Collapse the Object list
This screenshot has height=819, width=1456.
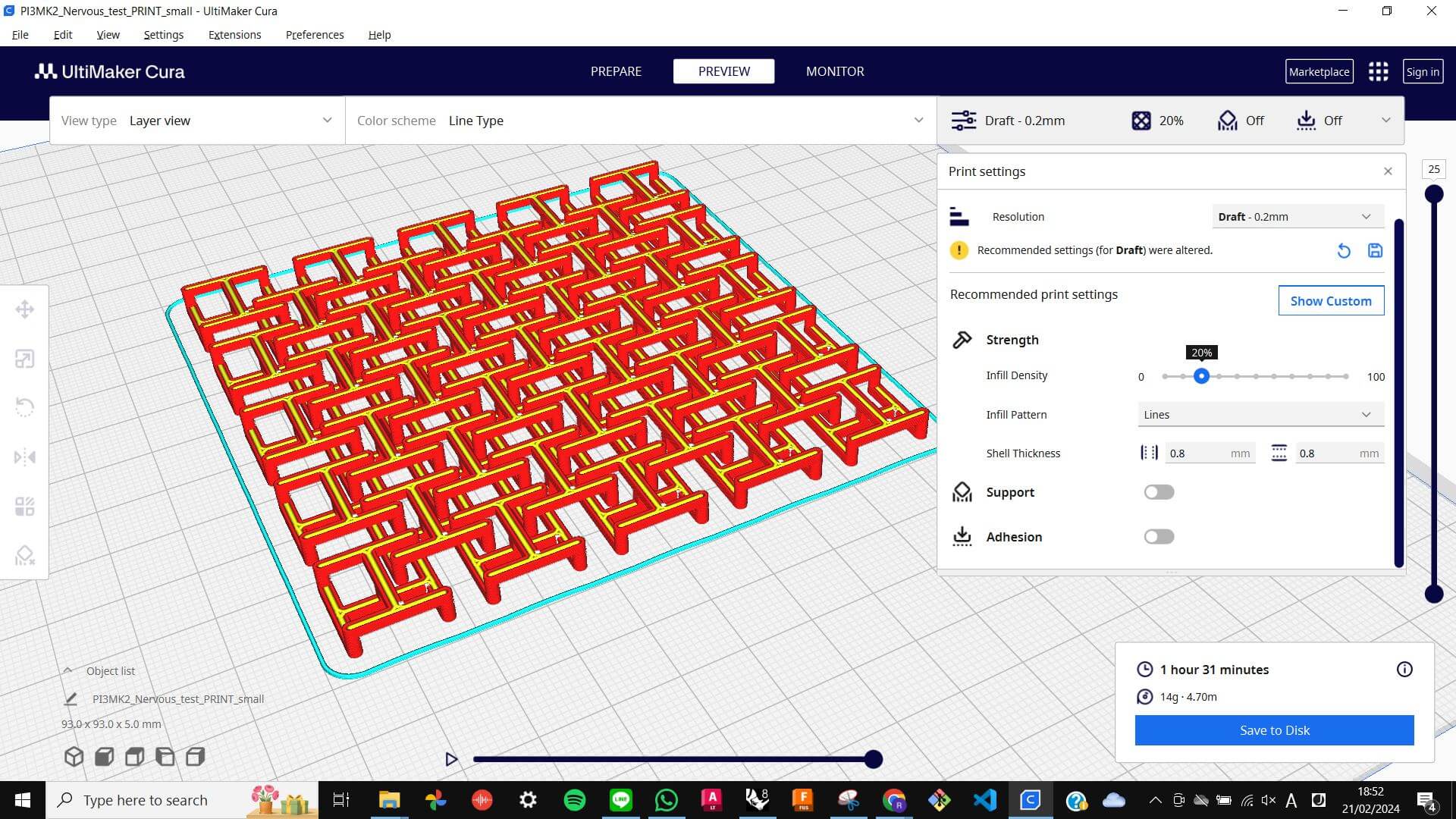point(67,671)
